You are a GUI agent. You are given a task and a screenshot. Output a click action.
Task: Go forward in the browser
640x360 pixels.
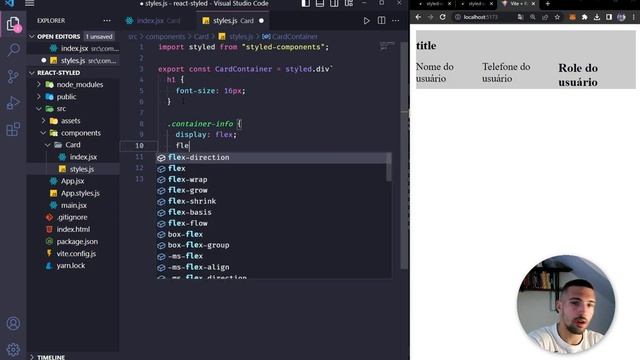430,17
